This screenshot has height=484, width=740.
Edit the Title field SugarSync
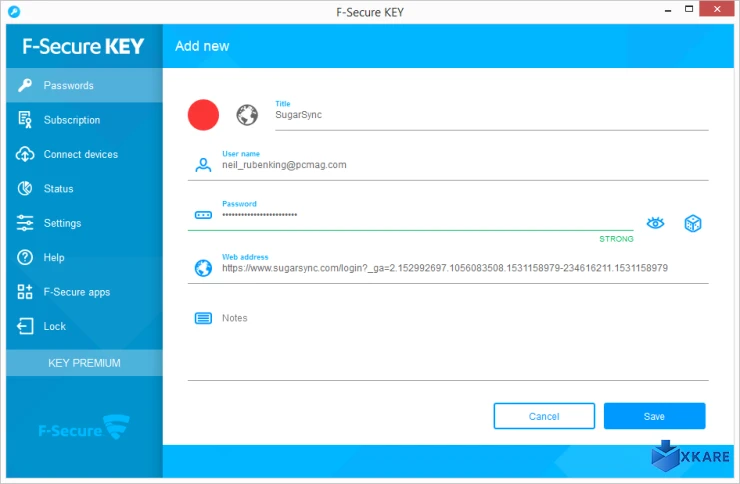492,115
